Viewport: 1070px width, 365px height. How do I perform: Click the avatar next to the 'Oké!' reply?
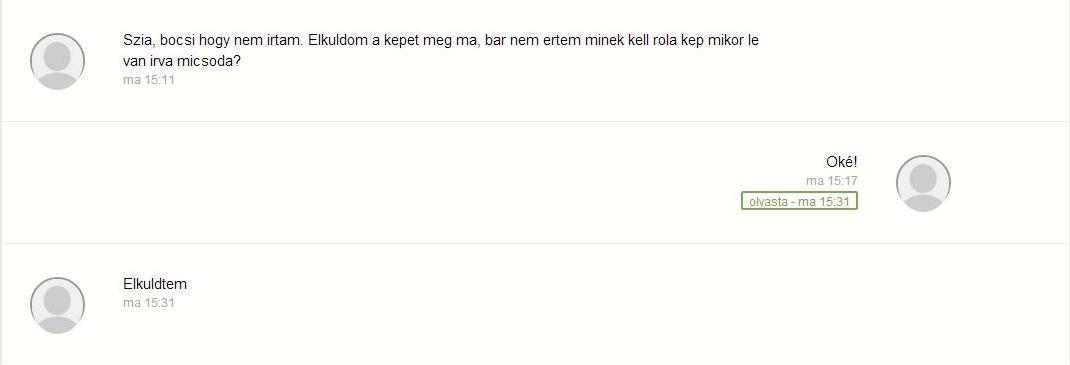tap(923, 184)
